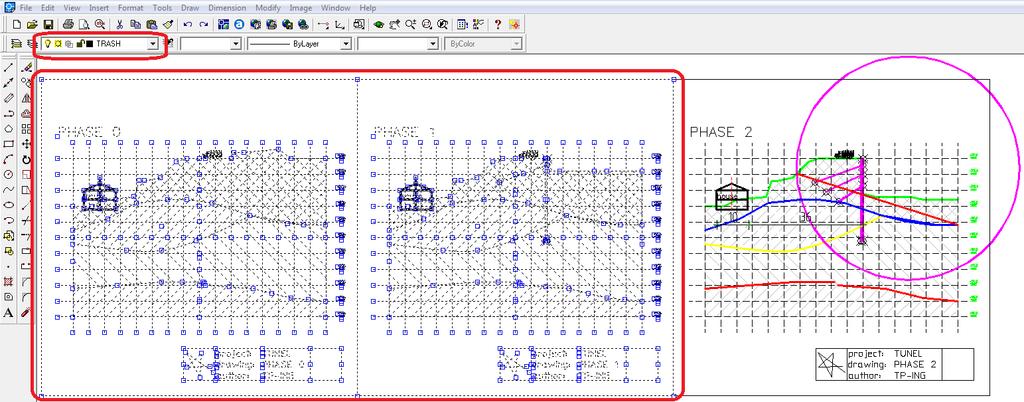This screenshot has width=1024, height=402.
Task: Click the Open file folder icon
Action: 32,25
